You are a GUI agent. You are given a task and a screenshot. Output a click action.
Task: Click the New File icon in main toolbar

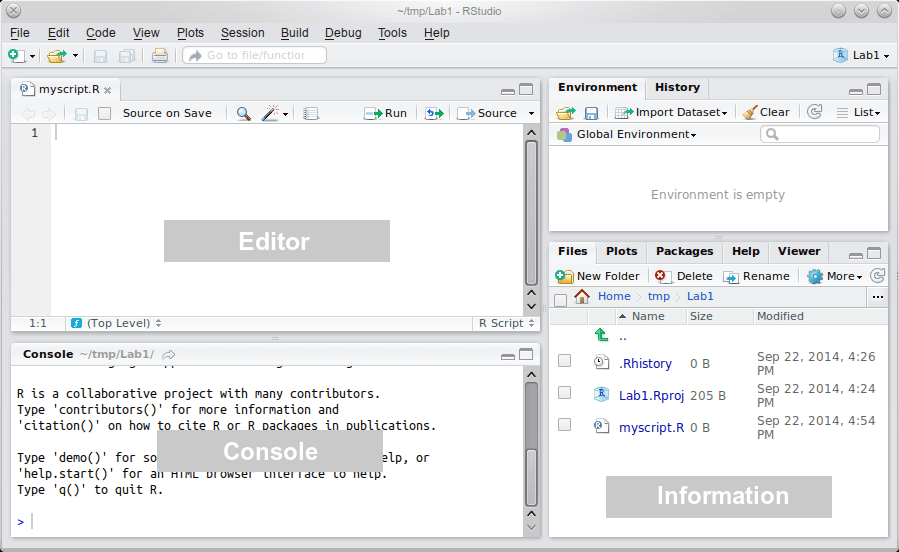pyautogui.click(x=16, y=56)
